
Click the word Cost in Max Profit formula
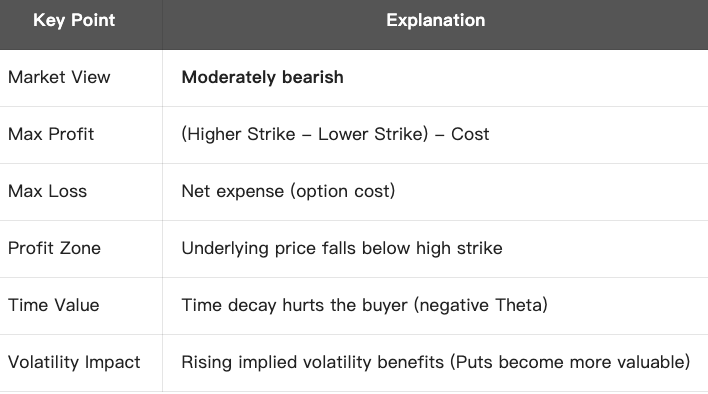pos(470,134)
